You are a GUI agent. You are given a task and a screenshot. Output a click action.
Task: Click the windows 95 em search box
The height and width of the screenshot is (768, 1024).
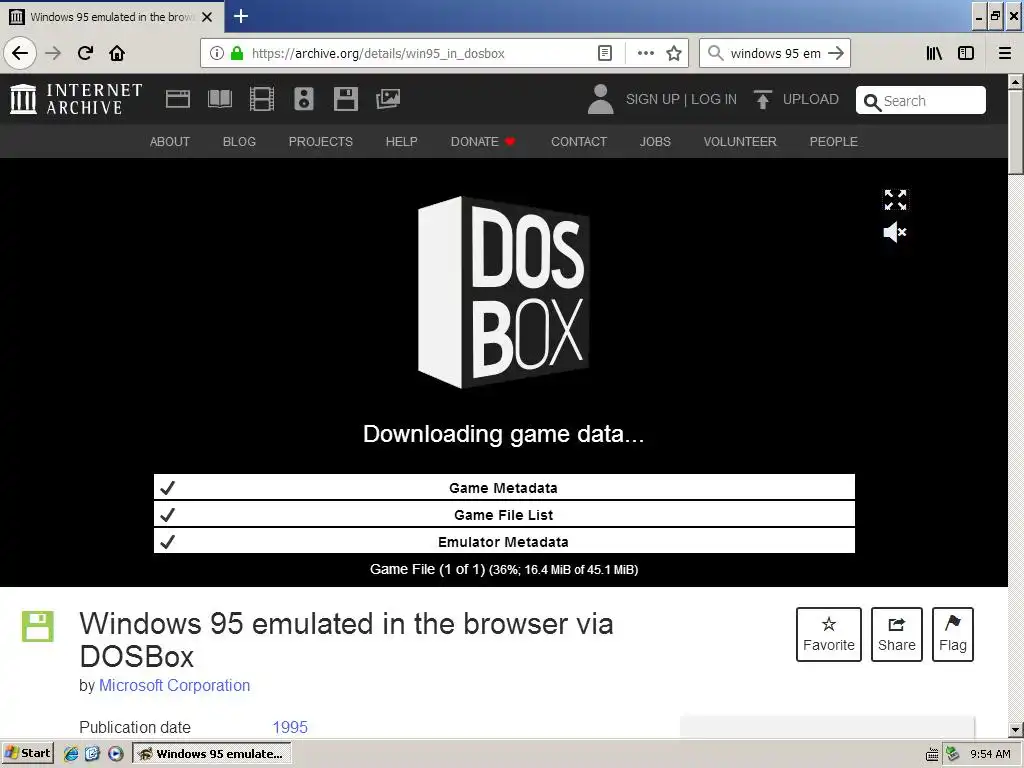(775, 53)
